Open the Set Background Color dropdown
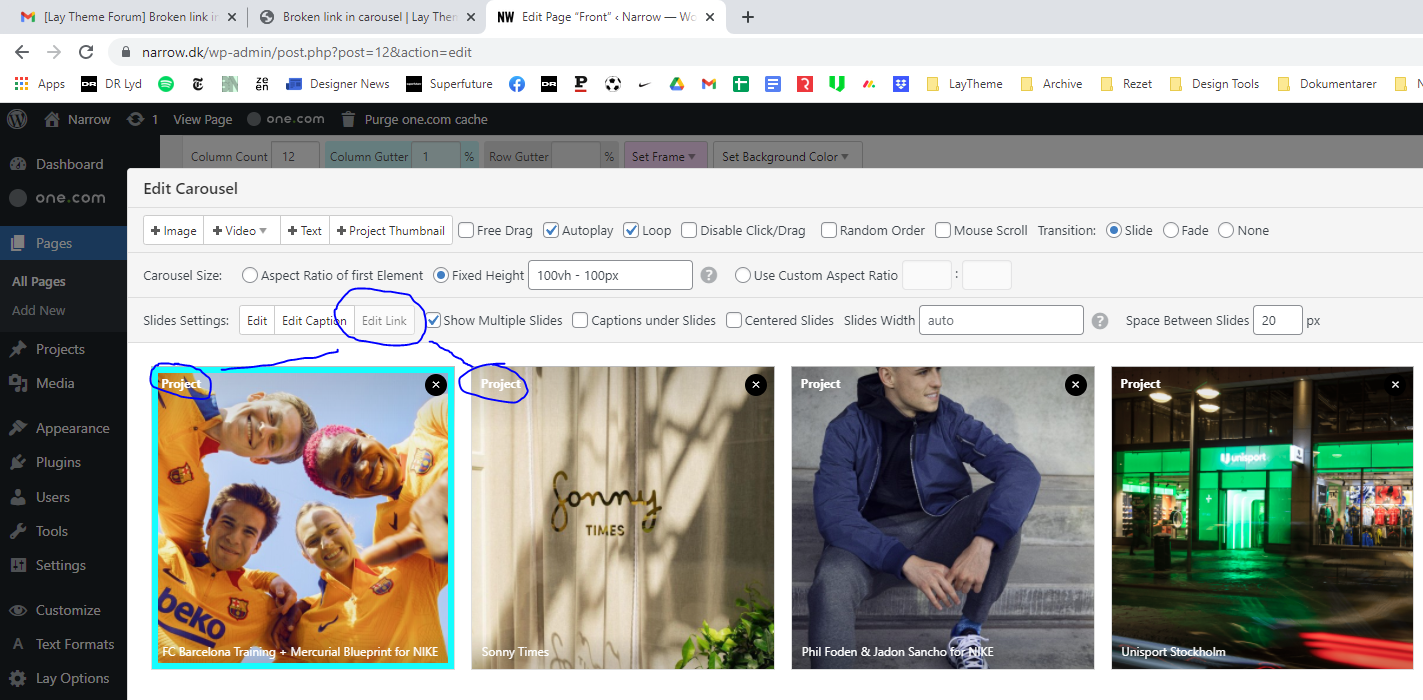Image resolution: width=1423 pixels, height=700 pixels. (786, 157)
